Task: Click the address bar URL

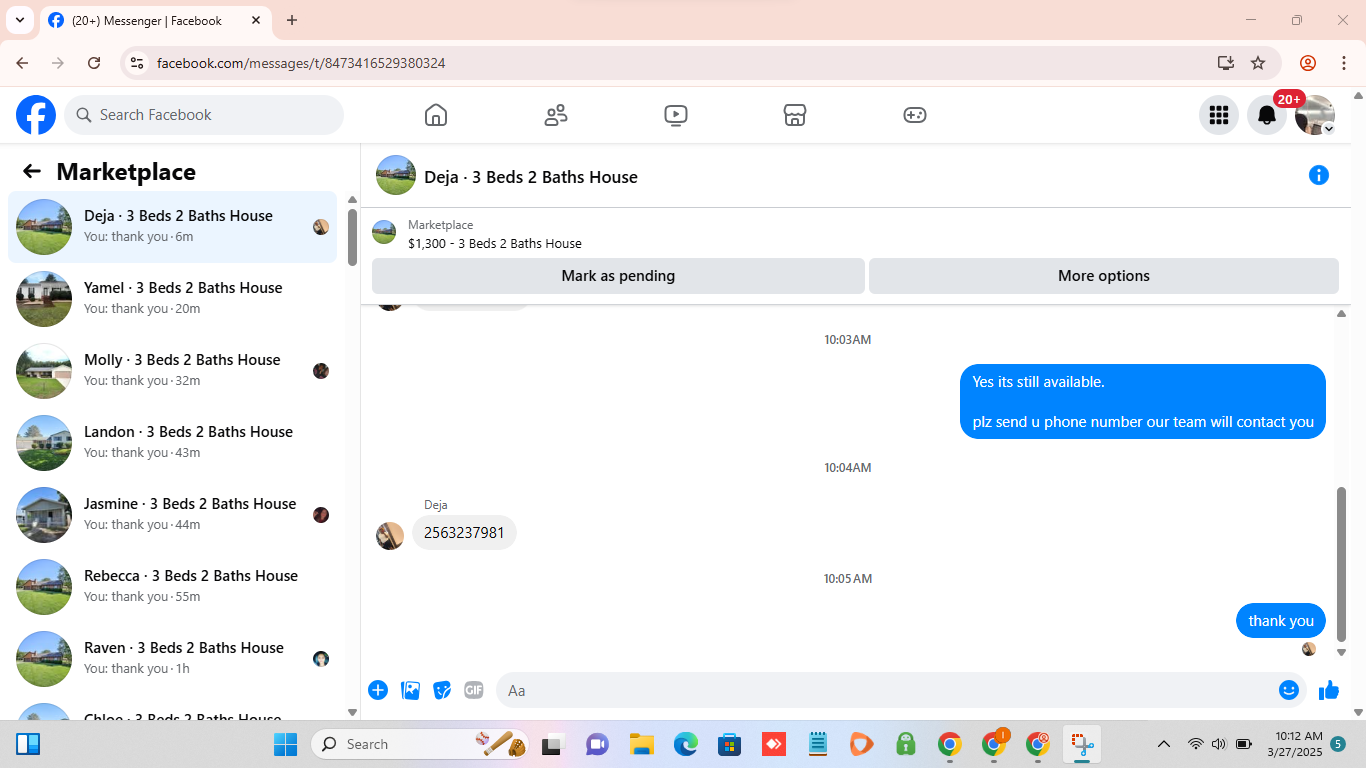Action: pos(301,63)
